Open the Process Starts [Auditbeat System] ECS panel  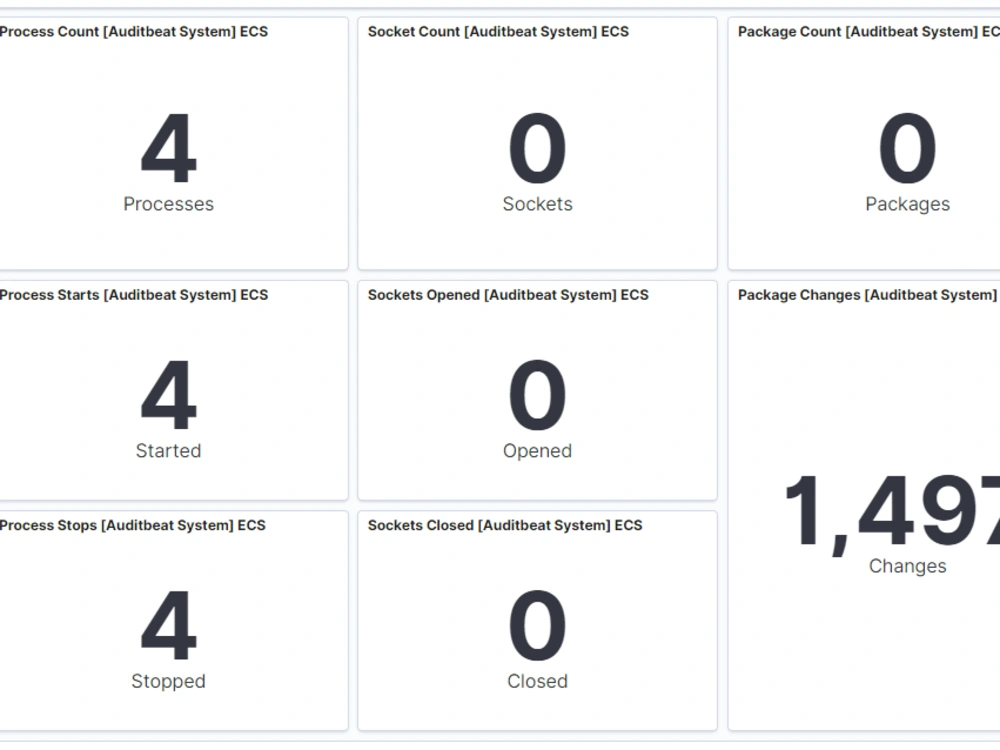pyautogui.click(x=133, y=294)
